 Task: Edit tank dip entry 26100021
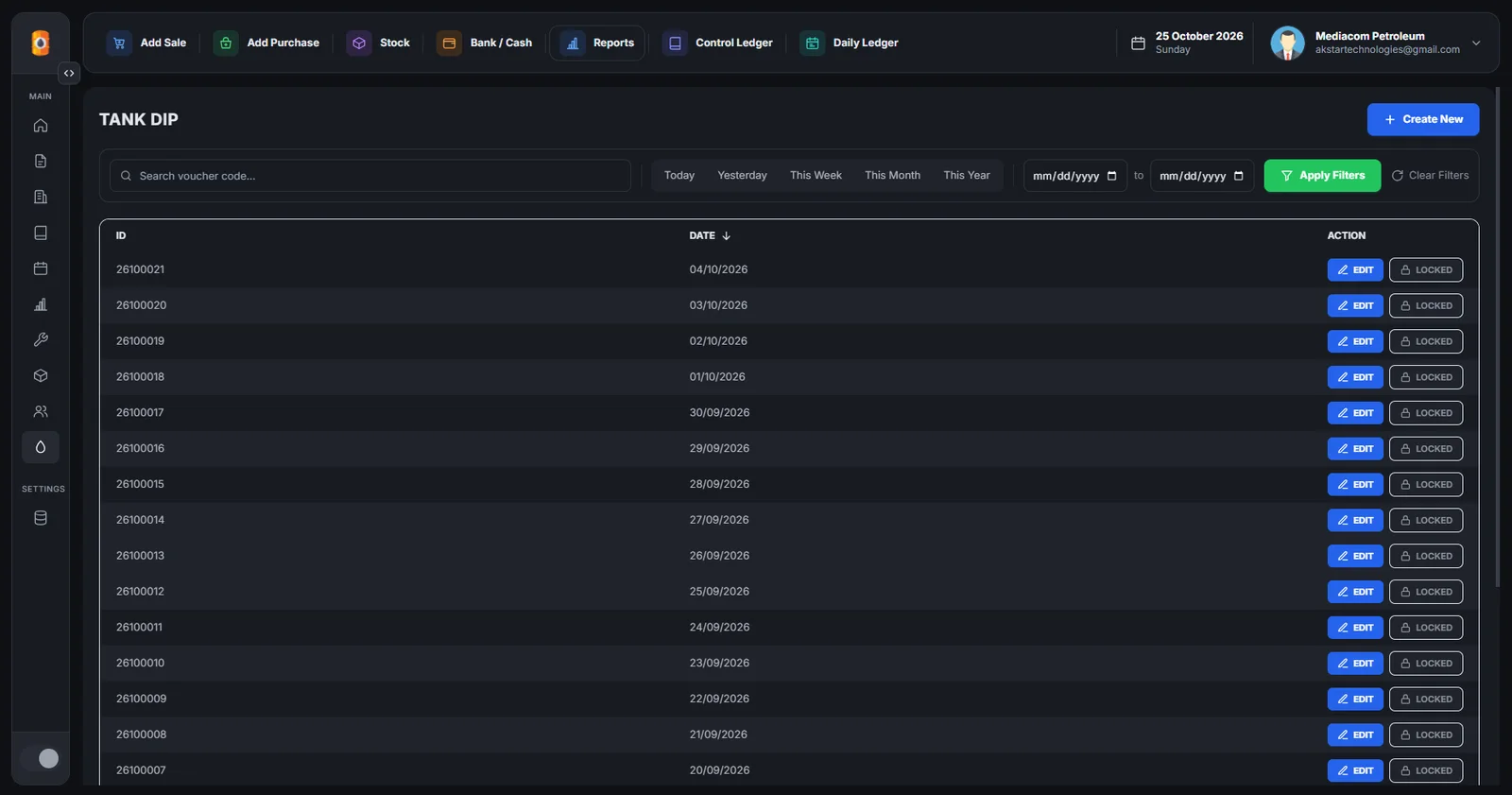point(1355,270)
